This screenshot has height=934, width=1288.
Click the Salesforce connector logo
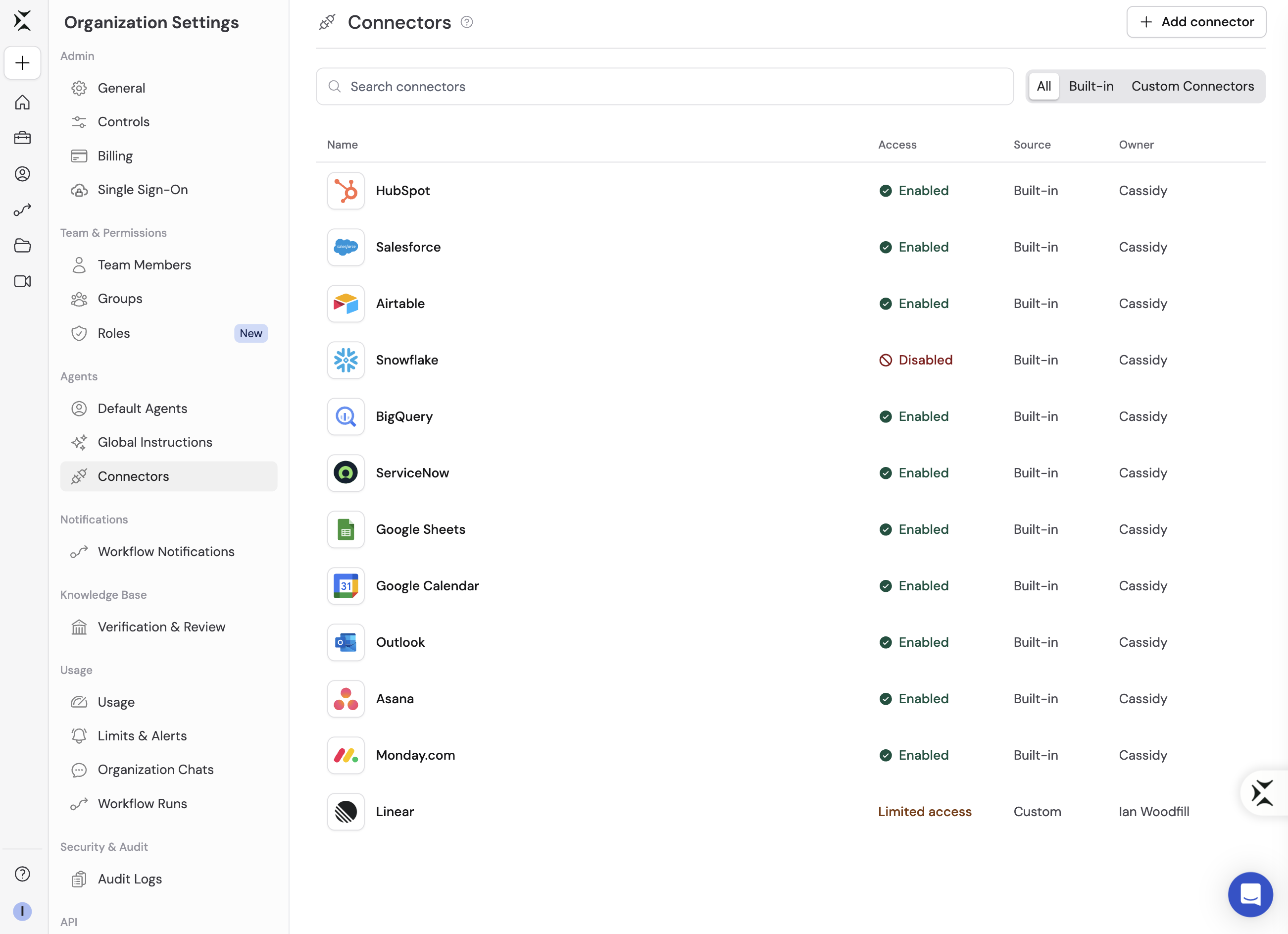346,247
